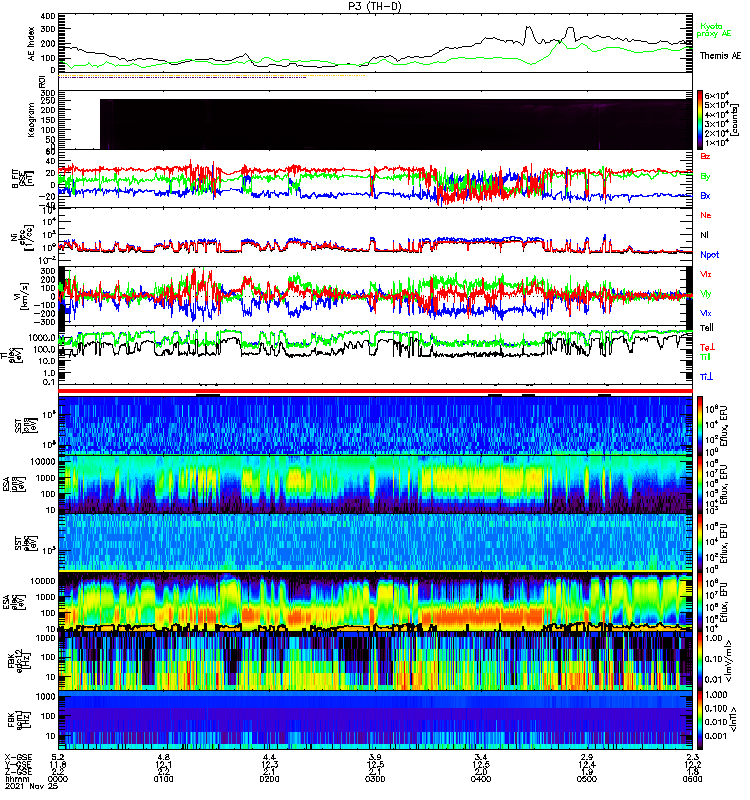
Task: Click the X-GSE value "4.8"
Action: (163, 757)
